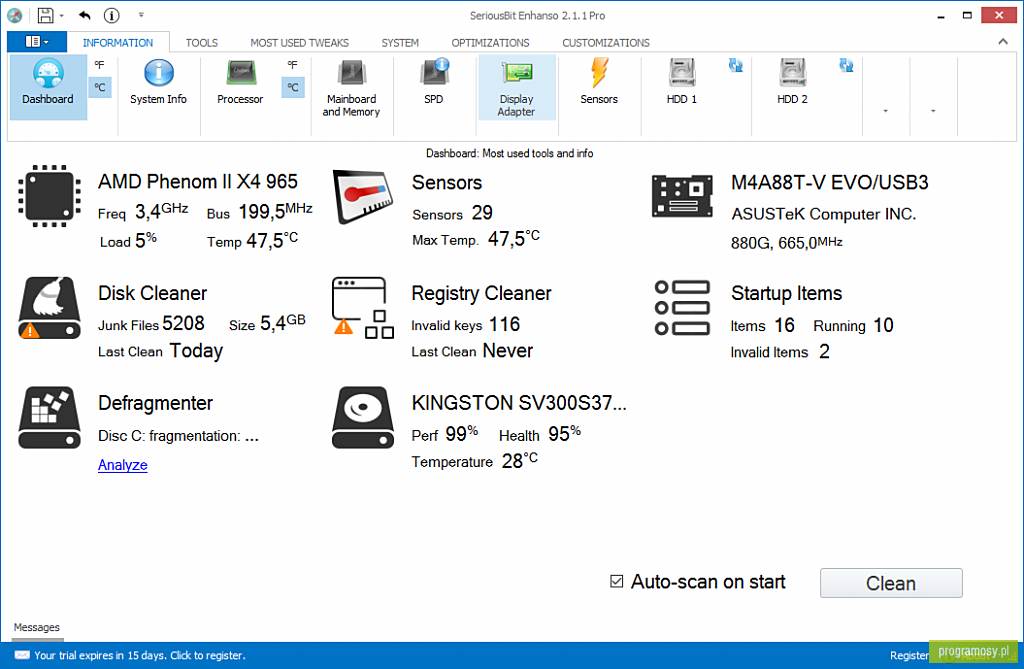This screenshot has width=1024, height=669.
Task: Open the blue application menu dropdown
Action: [37, 42]
